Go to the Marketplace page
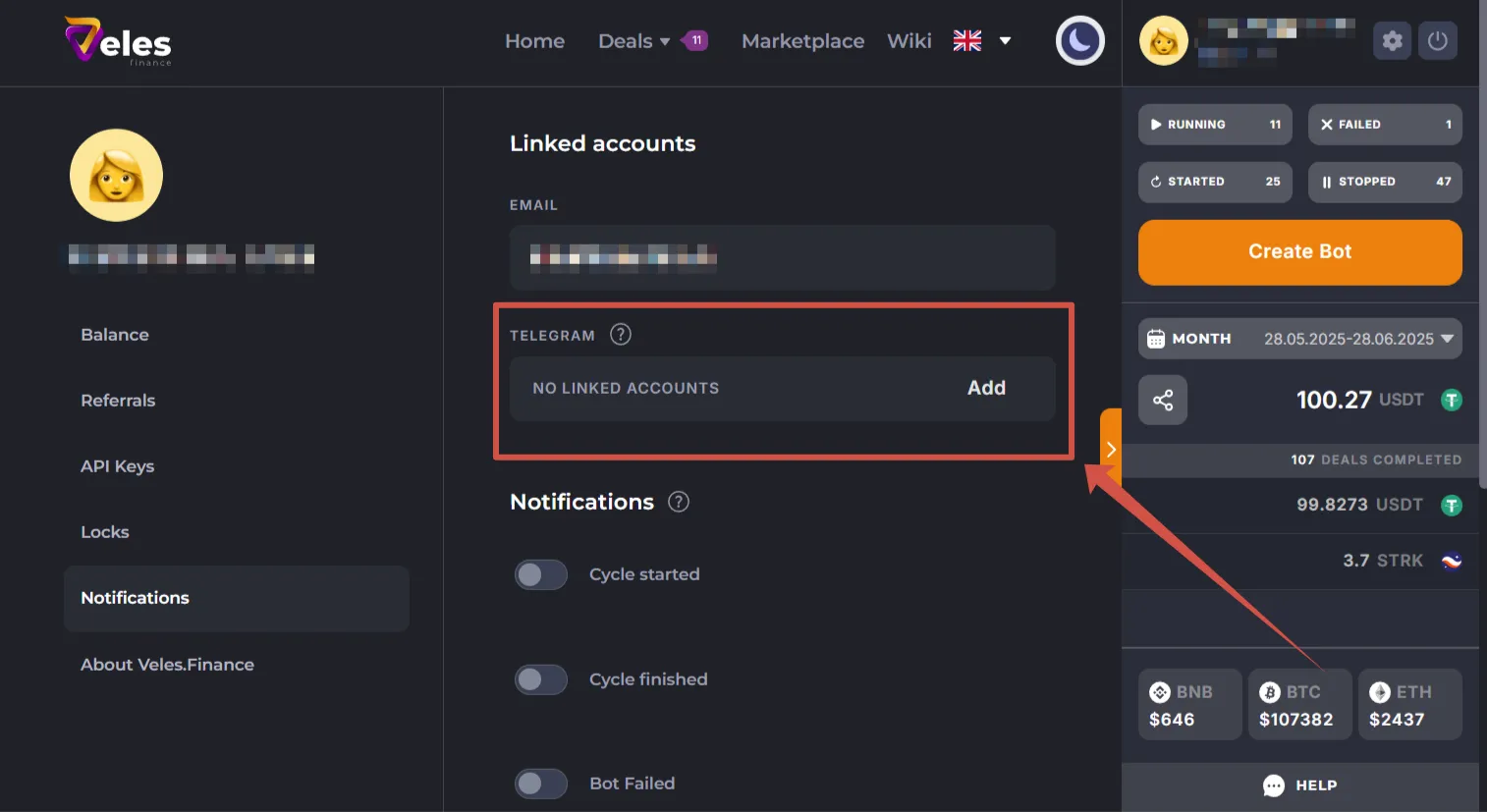The image size is (1487, 812). 802,40
